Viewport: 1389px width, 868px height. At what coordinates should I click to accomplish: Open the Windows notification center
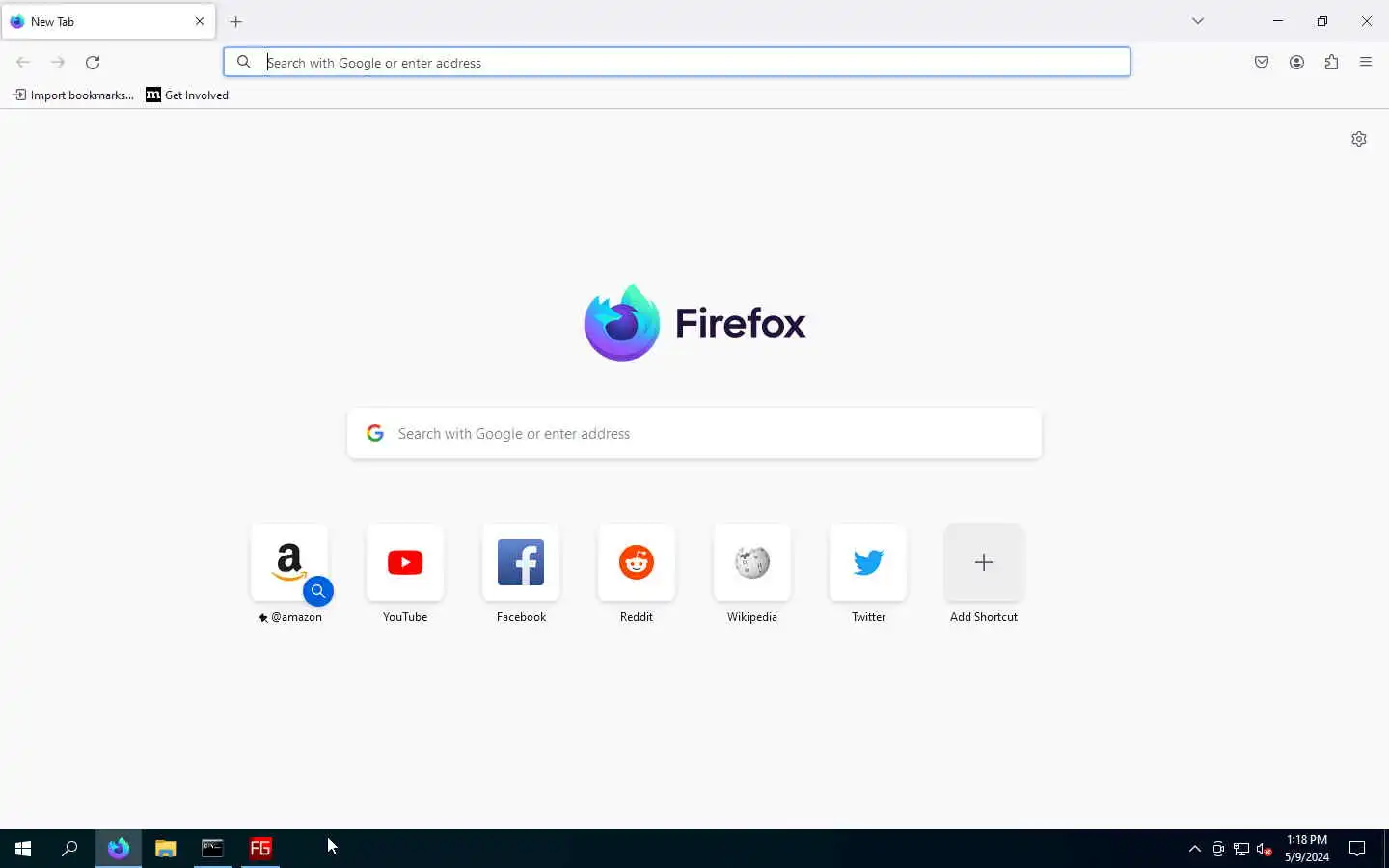(1357, 849)
